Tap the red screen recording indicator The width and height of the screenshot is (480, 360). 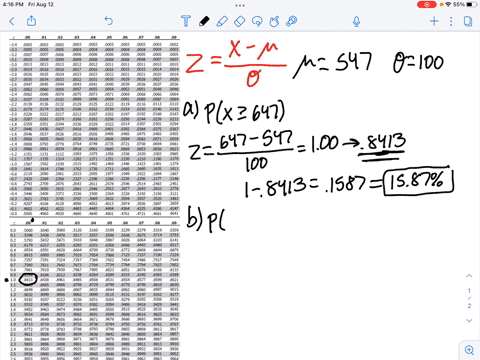426,5
